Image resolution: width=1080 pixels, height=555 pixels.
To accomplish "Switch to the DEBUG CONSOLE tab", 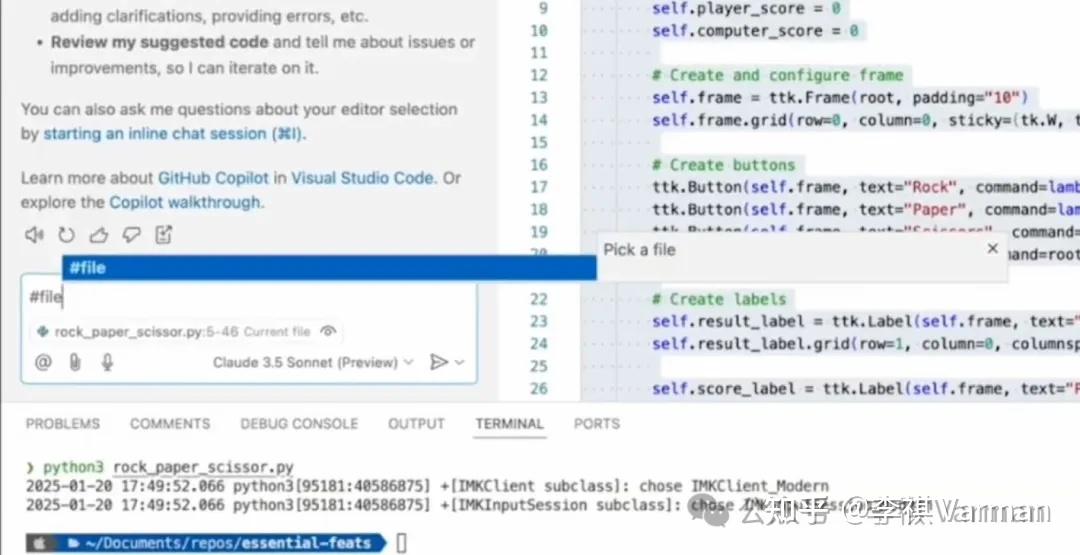I will [x=299, y=424].
